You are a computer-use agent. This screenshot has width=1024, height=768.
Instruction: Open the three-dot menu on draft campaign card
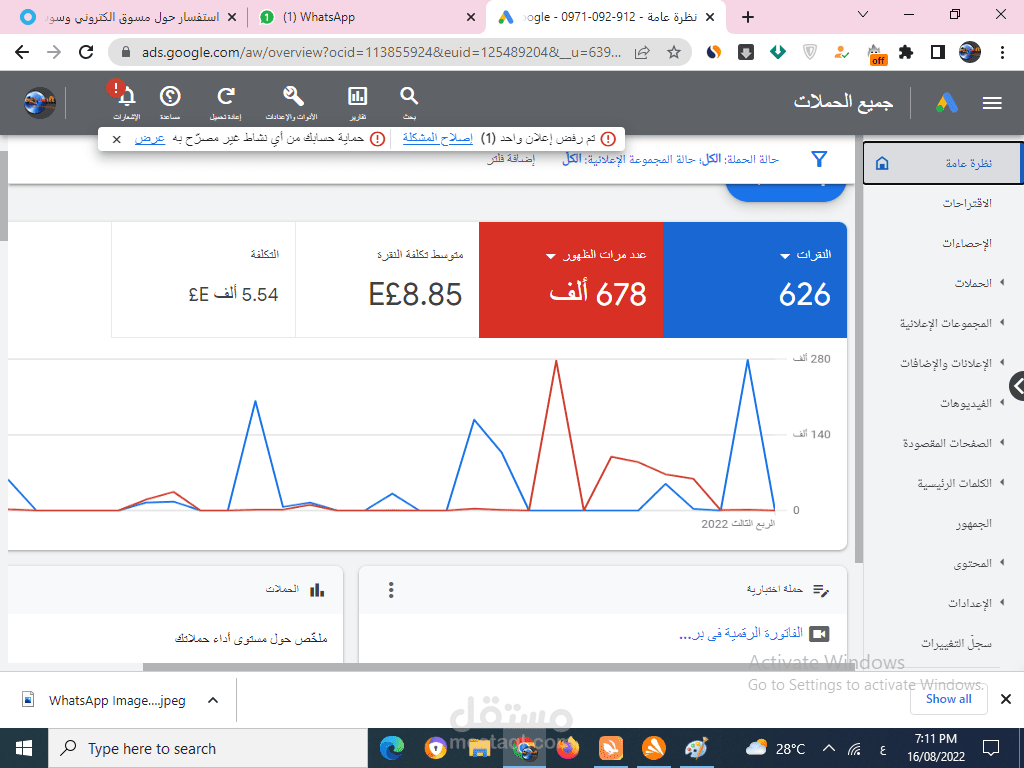[x=391, y=590]
